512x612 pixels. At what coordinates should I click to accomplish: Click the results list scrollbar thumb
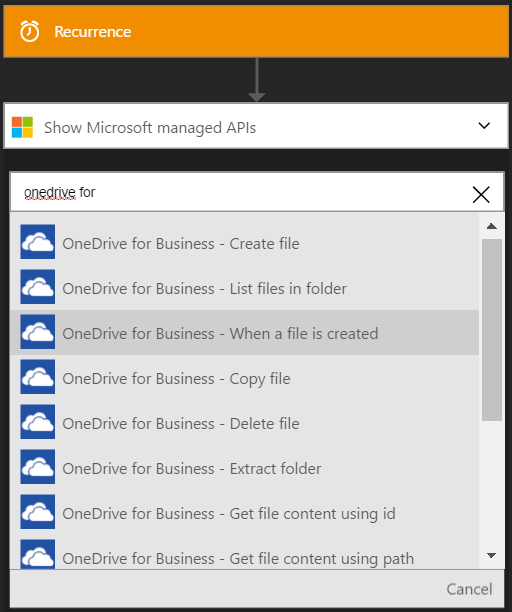[x=492, y=330]
